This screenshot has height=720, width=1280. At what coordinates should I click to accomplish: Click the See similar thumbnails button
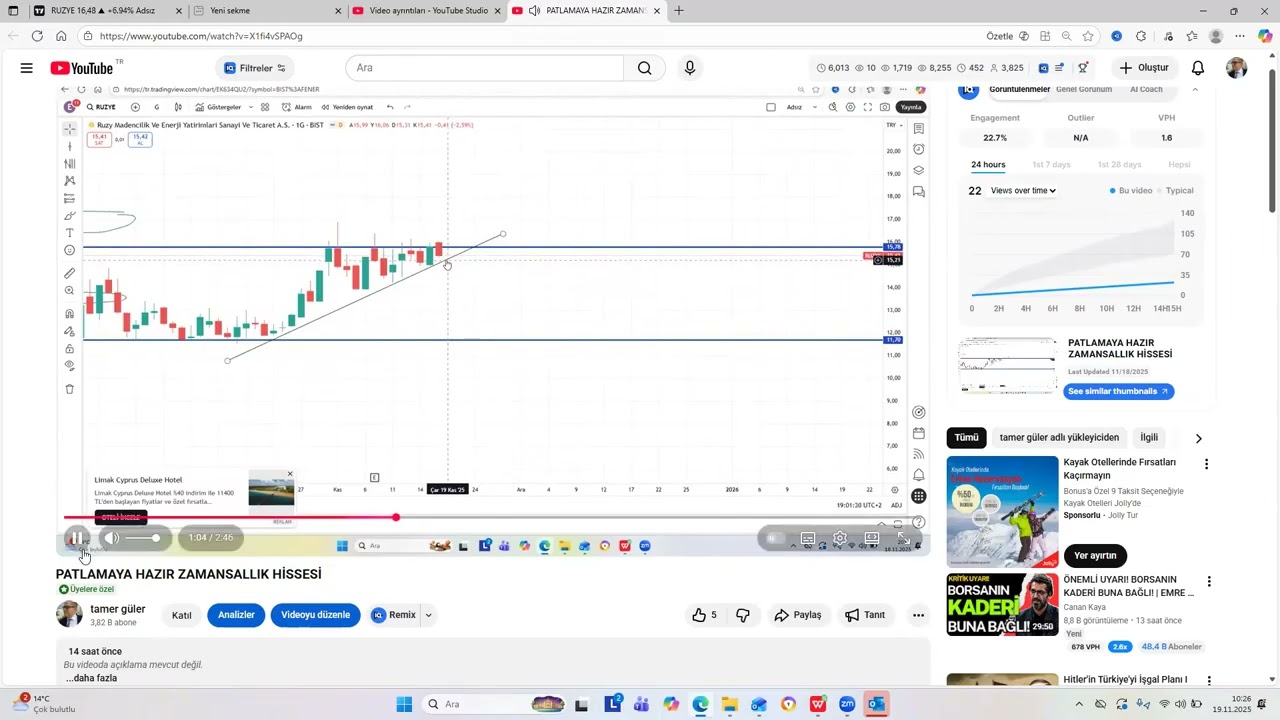(x=1118, y=391)
